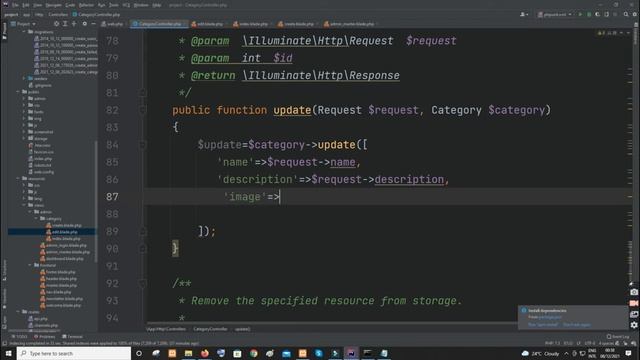Switch to web.php editor tab

point(112,24)
